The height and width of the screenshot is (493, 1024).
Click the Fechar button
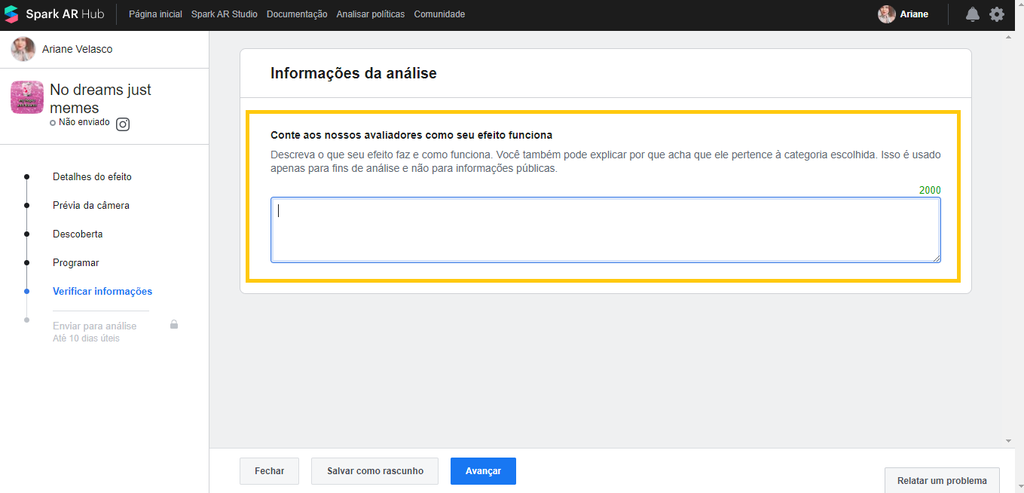click(269, 471)
